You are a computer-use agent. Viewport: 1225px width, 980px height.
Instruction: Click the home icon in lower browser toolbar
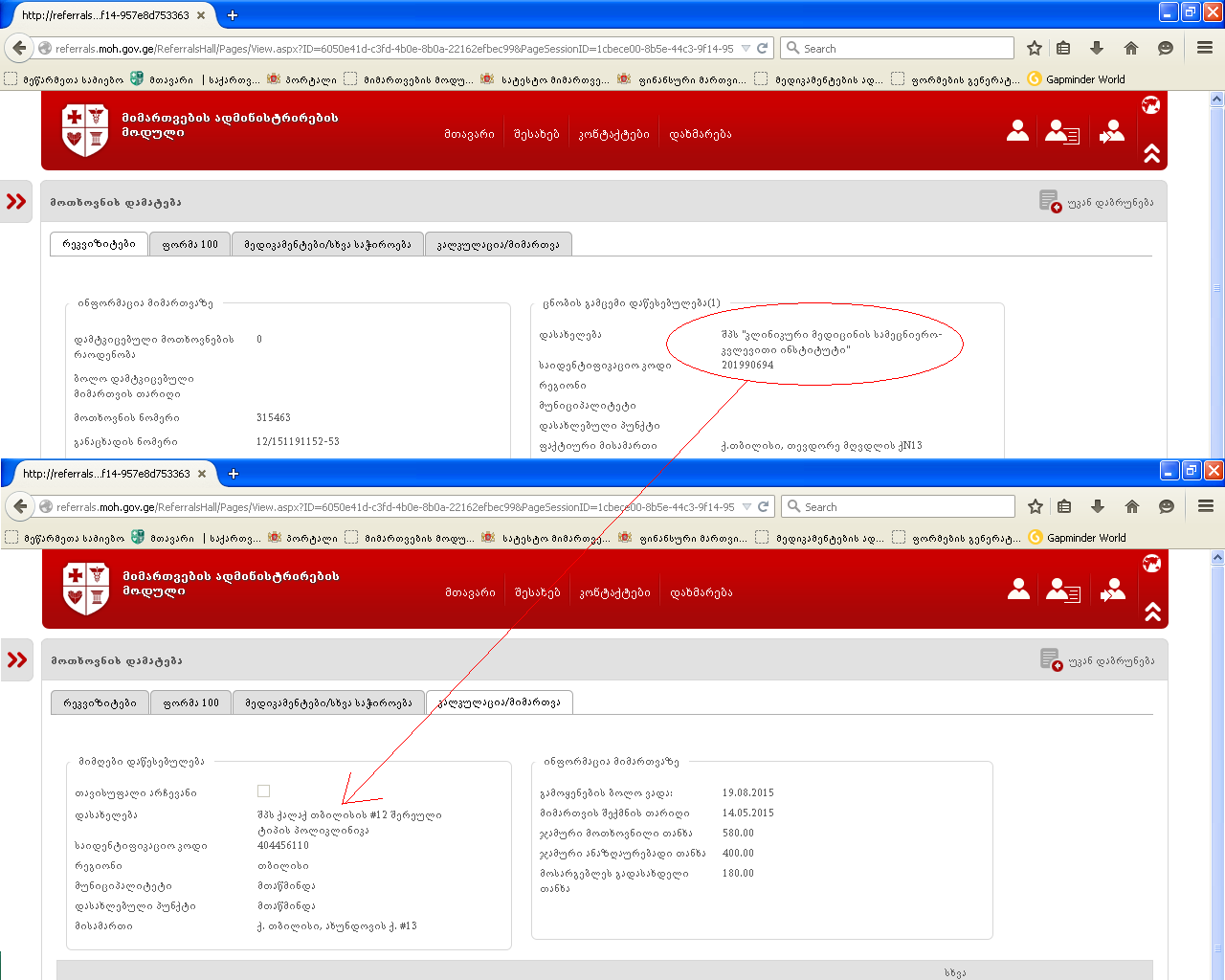[1132, 506]
